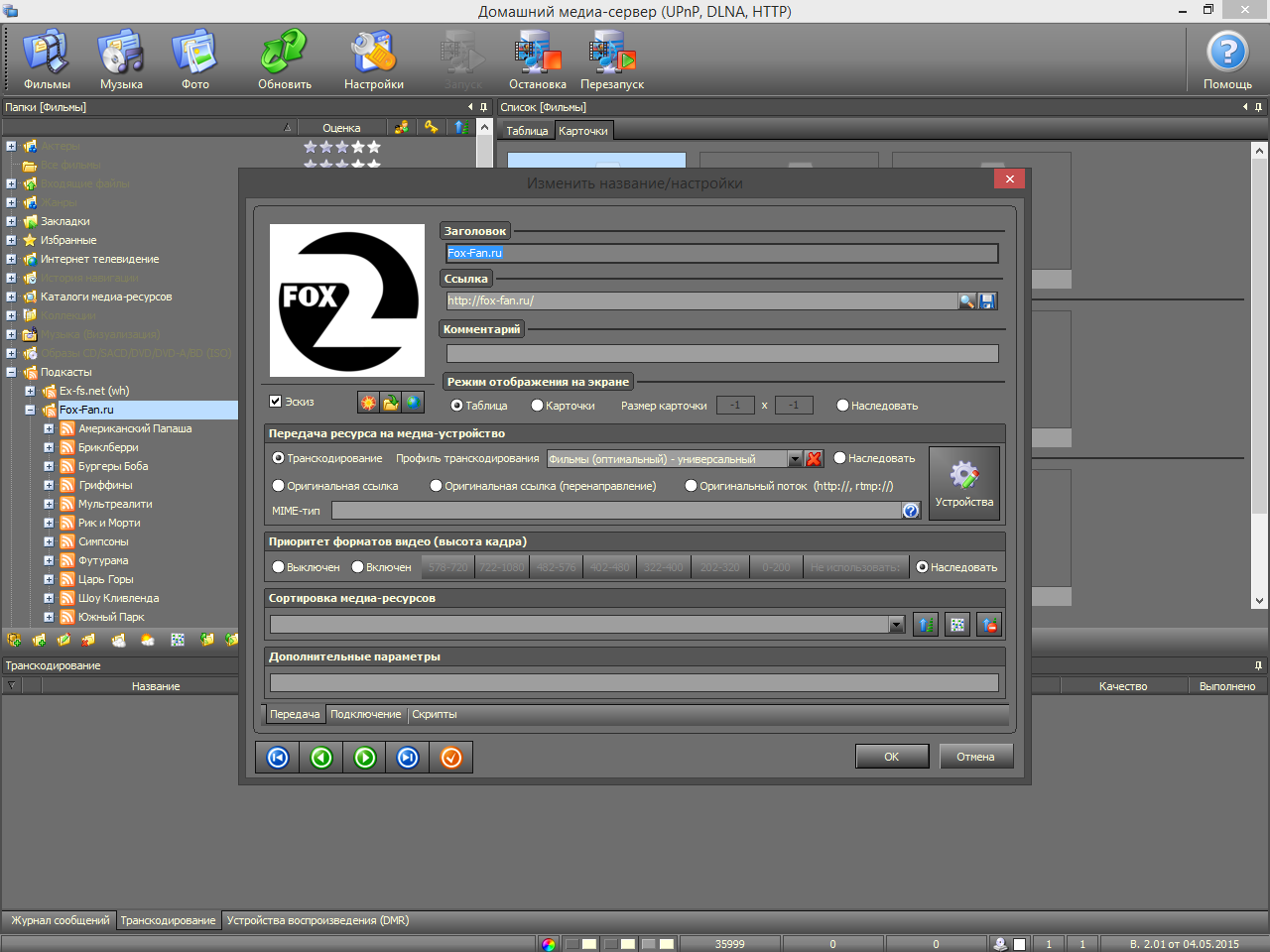
Task: Click the Устройства gear icon button
Action: point(963,482)
